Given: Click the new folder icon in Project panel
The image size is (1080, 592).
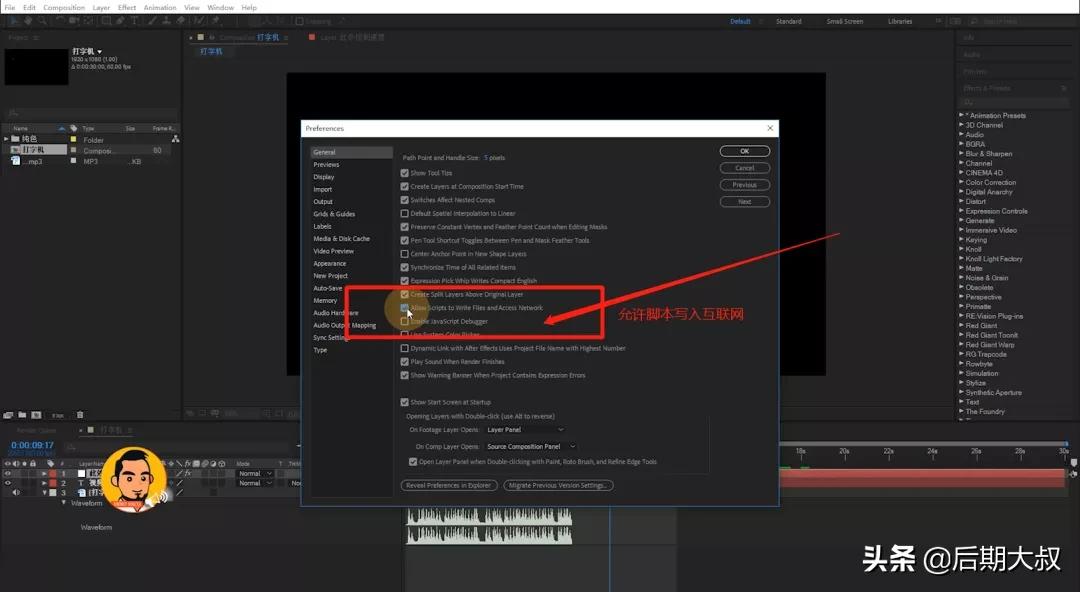Looking at the screenshot, I should pos(23,415).
